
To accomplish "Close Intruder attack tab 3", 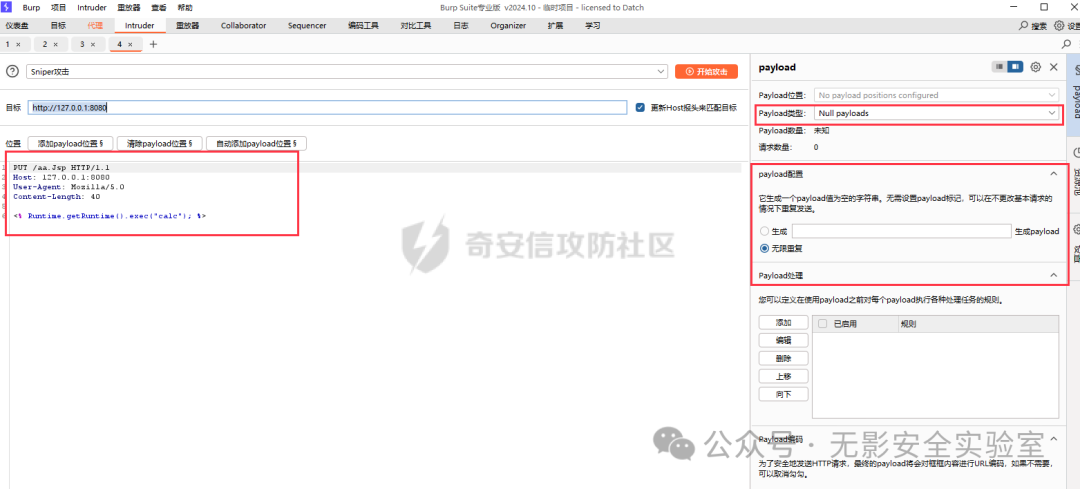I will point(92,44).
